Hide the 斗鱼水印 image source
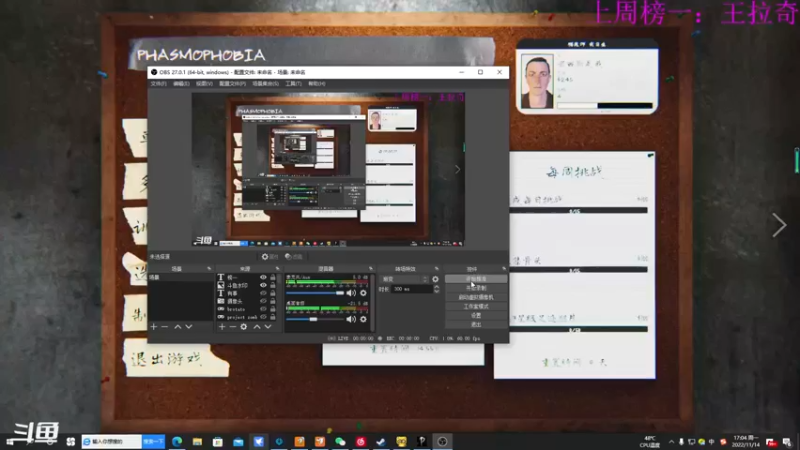The width and height of the screenshot is (800, 450). [263, 285]
